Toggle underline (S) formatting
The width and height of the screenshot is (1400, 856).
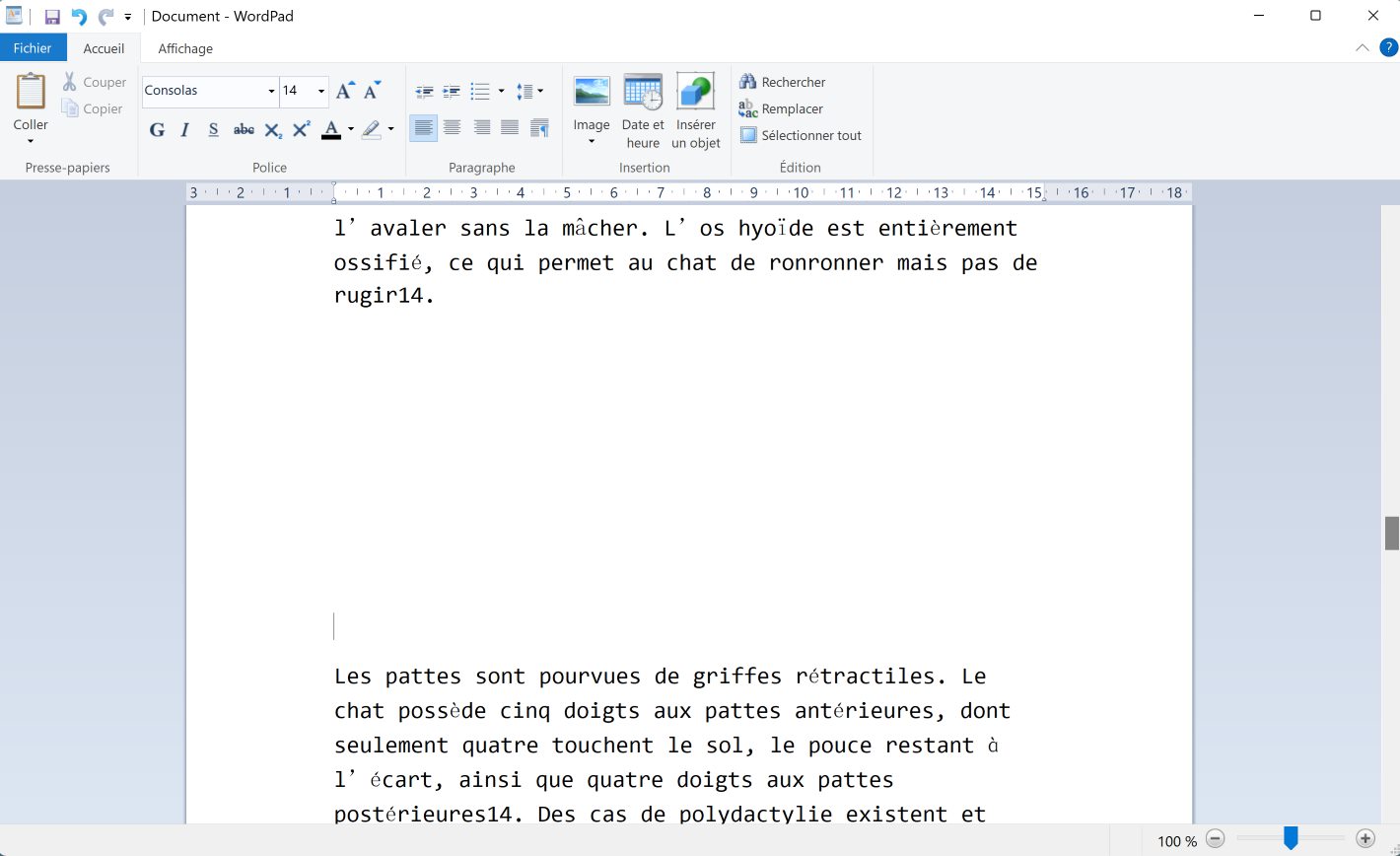[x=213, y=129]
